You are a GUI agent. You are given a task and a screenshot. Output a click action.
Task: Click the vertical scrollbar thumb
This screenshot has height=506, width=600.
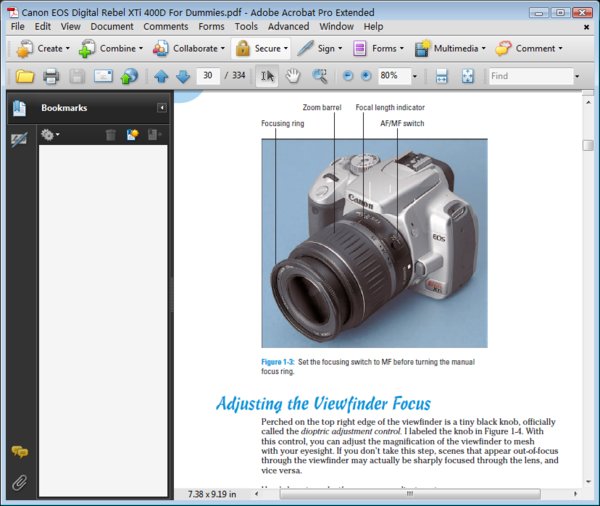pos(588,145)
